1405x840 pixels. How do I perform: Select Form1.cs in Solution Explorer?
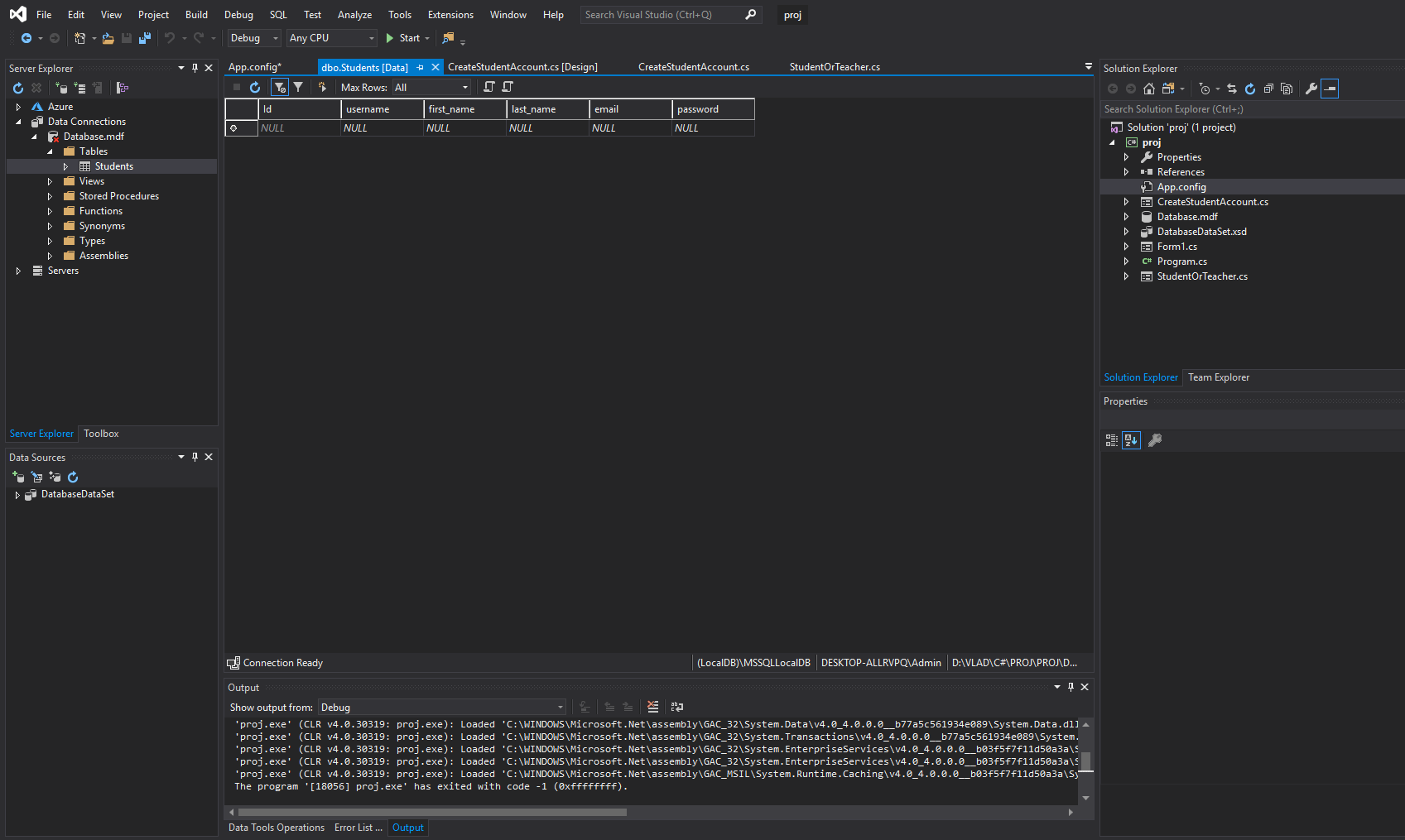pyautogui.click(x=1176, y=247)
